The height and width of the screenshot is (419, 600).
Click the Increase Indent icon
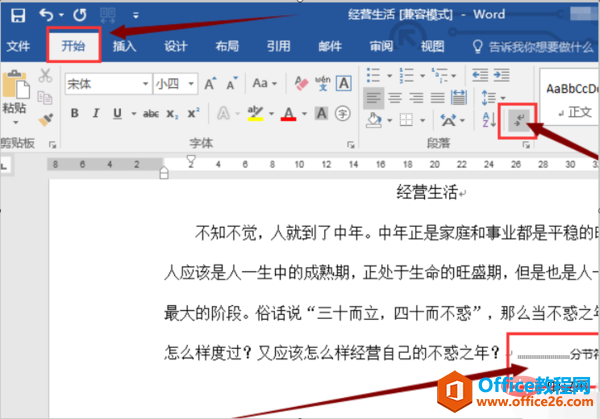501,75
